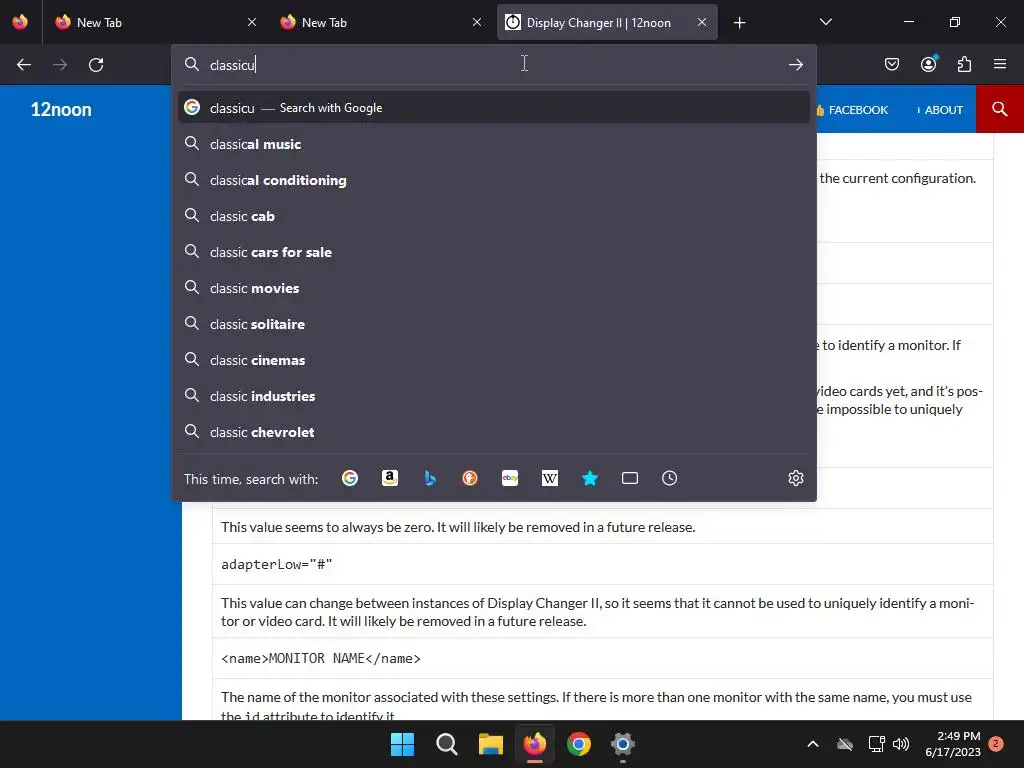Image resolution: width=1024 pixels, height=768 pixels.
Task: Click the browser Back arrow button
Action: pyautogui.click(x=24, y=65)
